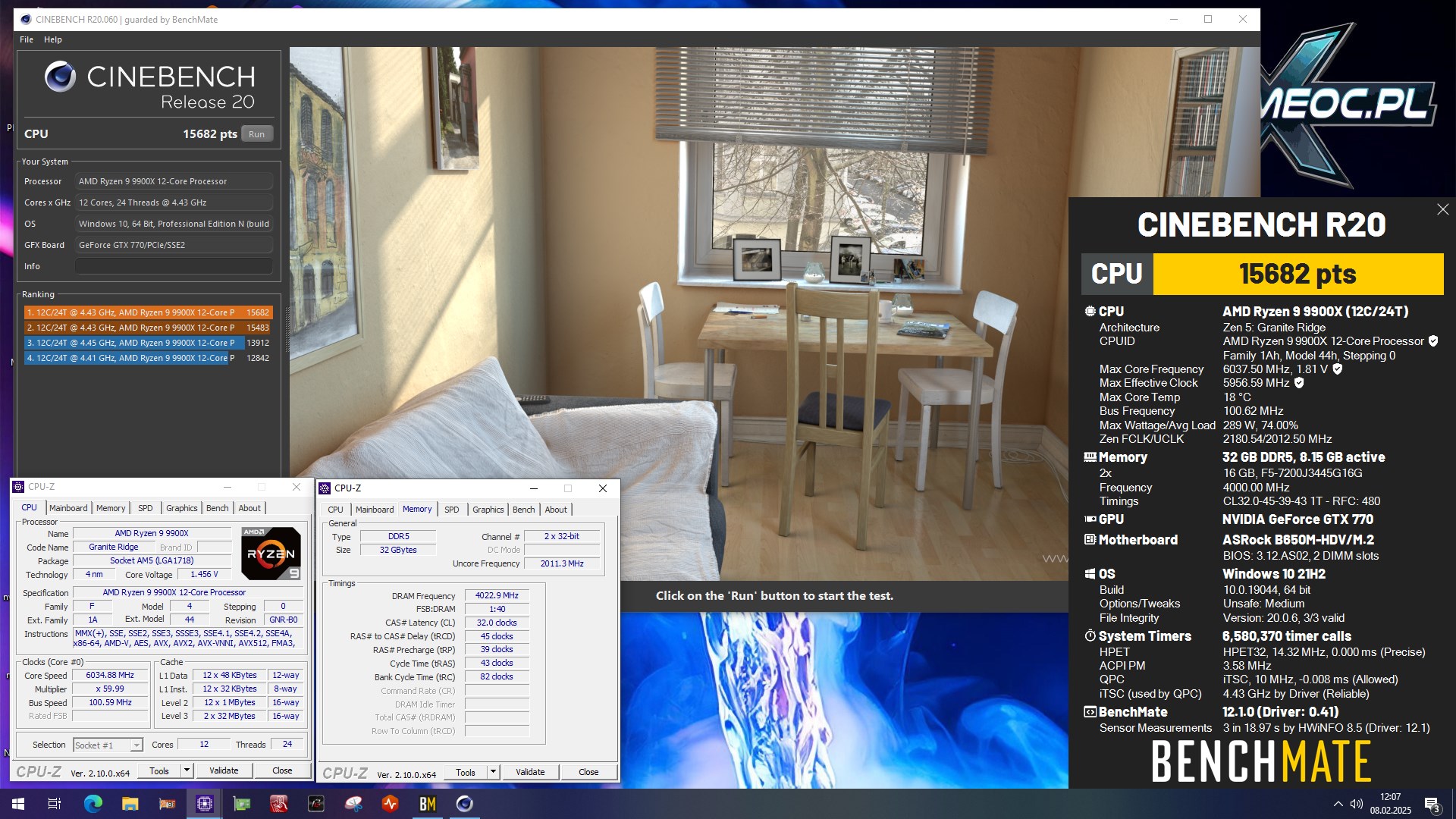Open Bench tab in left CPU-Z
This screenshot has width=1456, height=819.
(x=218, y=508)
